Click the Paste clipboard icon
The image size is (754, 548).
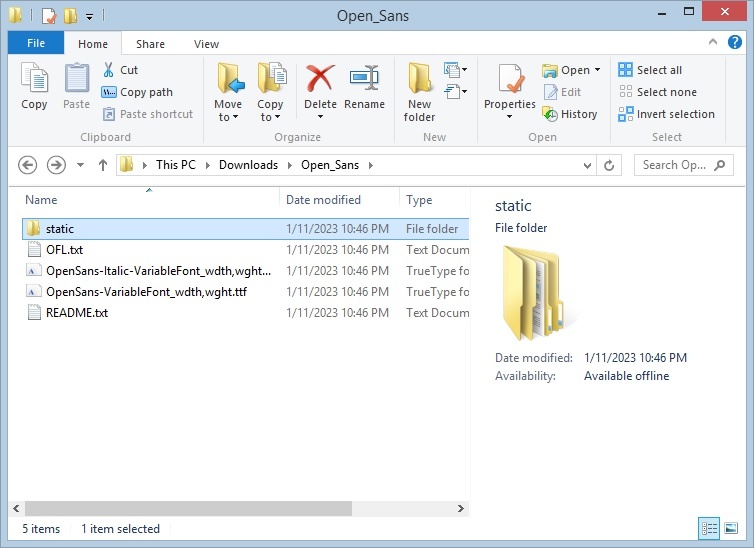coord(76,78)
